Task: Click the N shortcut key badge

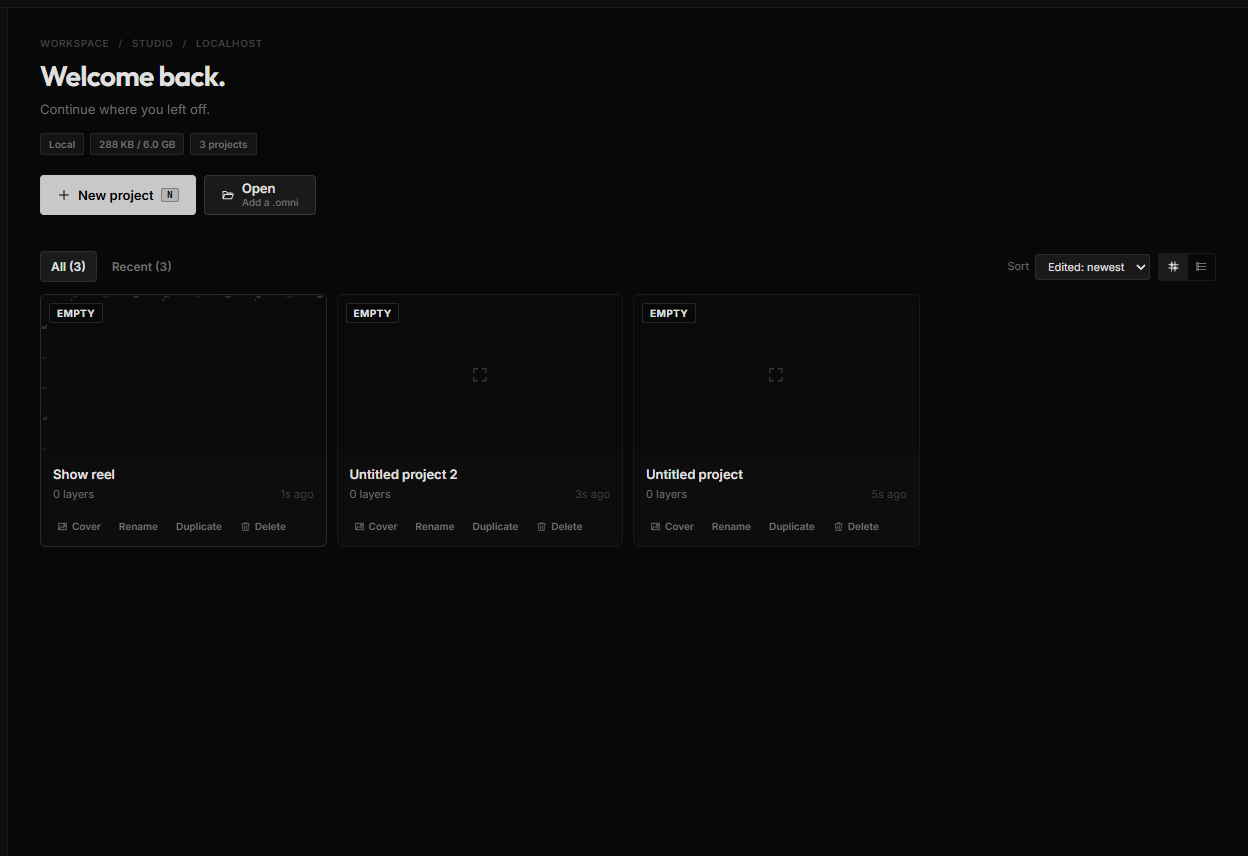Action: pyautogui.click(x=170, y=195)
